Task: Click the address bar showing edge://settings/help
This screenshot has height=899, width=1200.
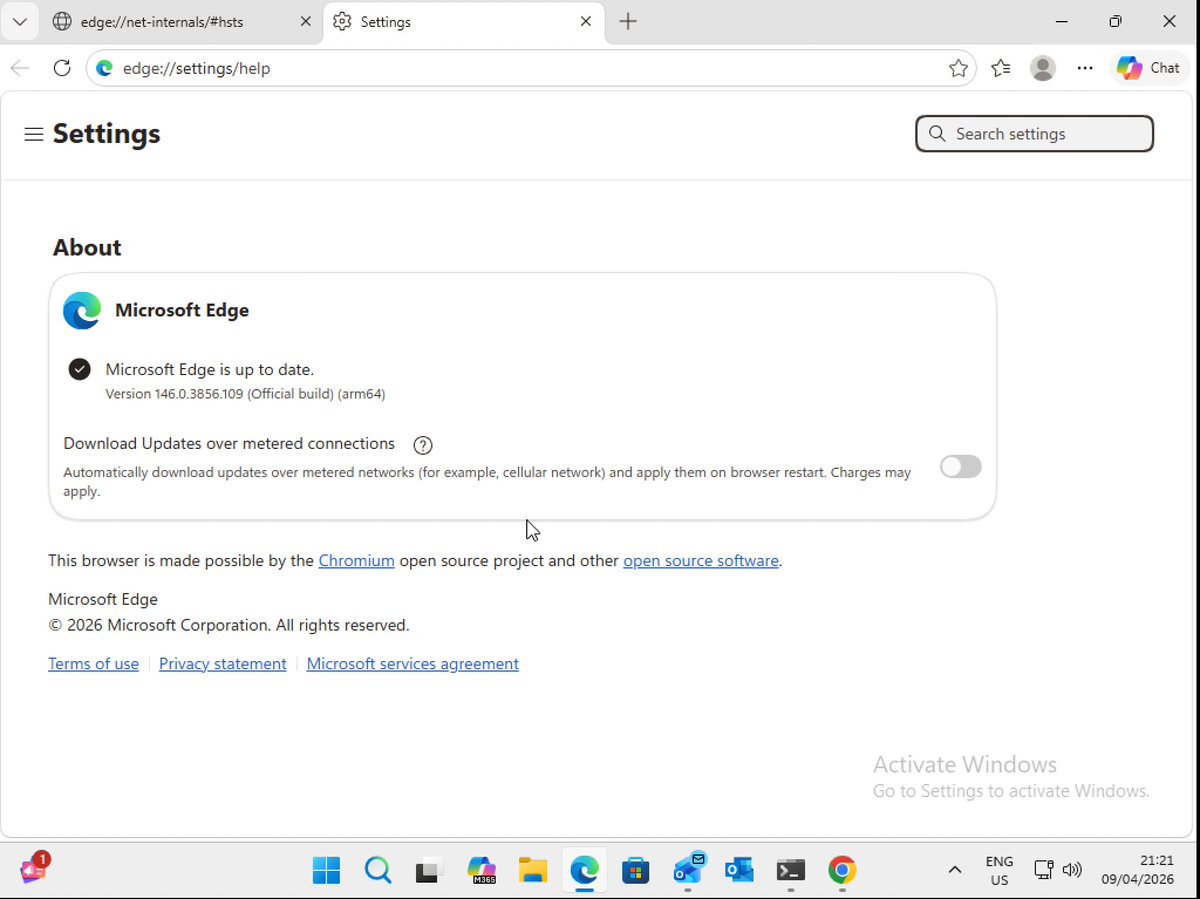Action: [x=530, y=68]
